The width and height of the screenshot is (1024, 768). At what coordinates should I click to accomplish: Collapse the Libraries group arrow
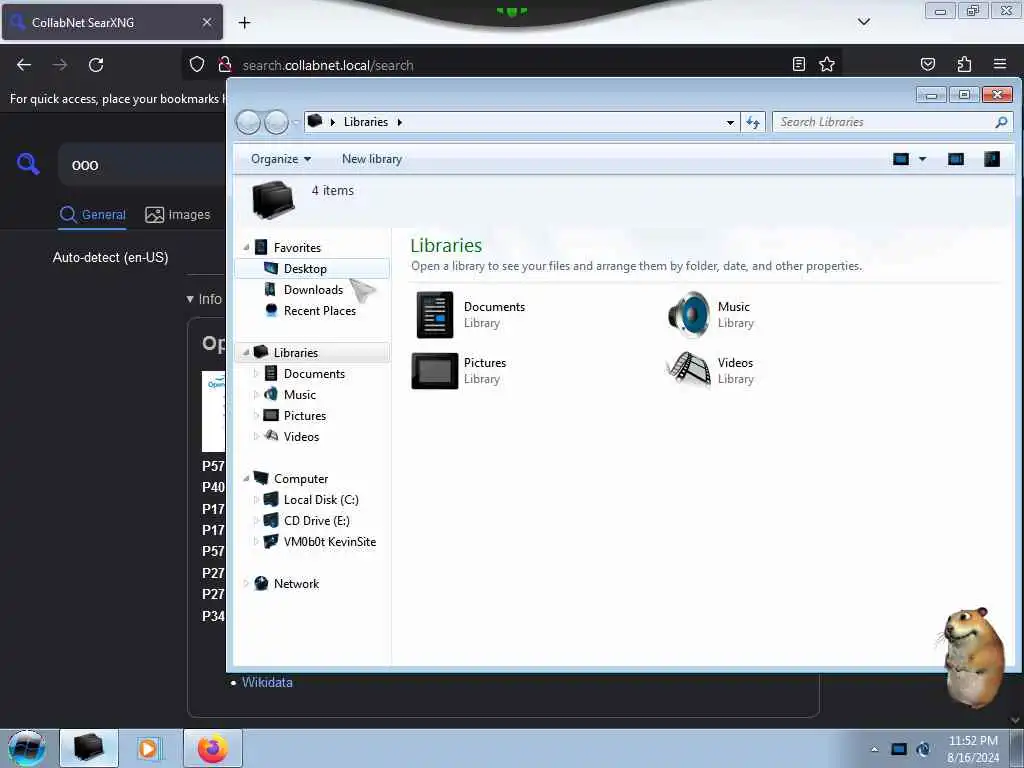tap(246, 353)
